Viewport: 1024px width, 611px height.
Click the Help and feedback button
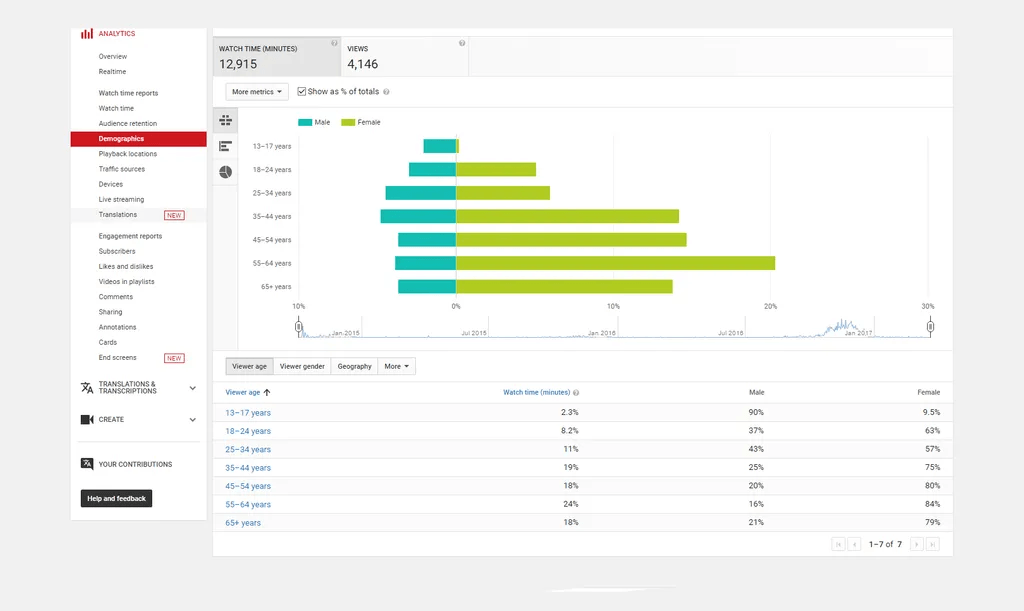116,498
